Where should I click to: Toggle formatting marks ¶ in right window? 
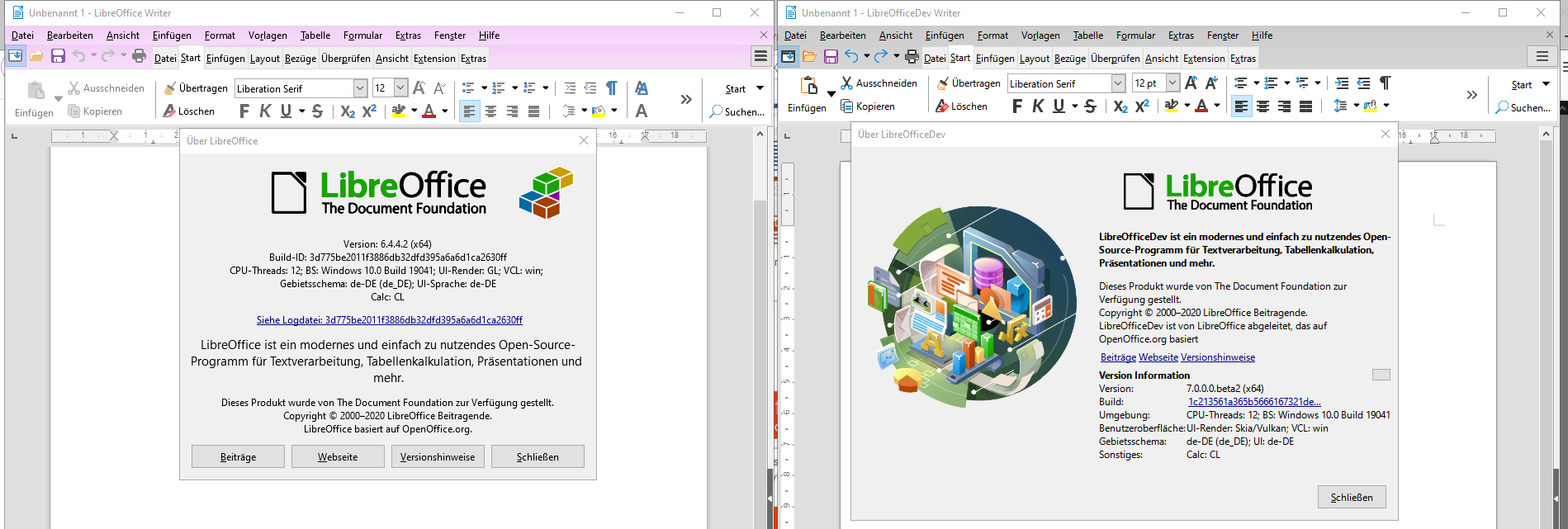[1385, 83]
